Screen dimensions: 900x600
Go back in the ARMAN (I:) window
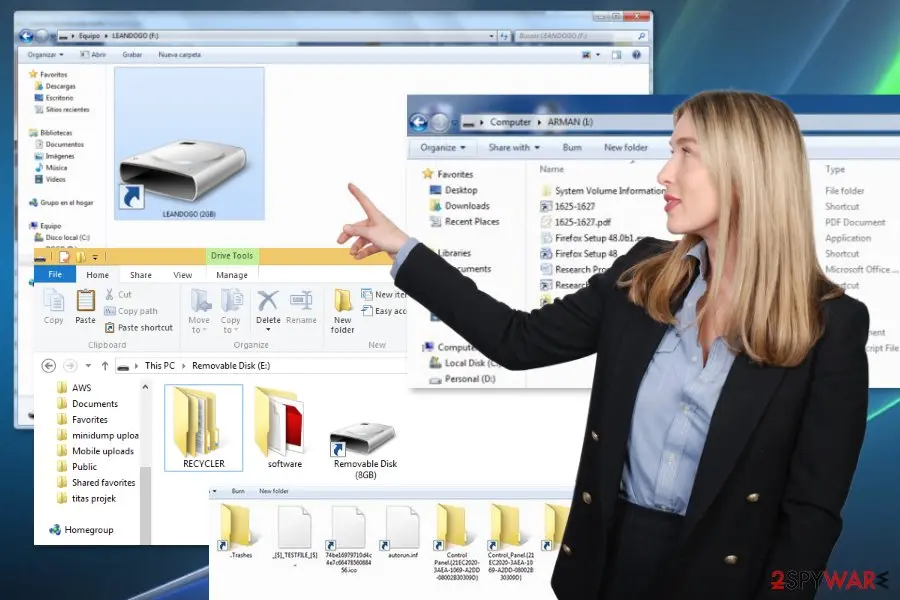[419, 122]
